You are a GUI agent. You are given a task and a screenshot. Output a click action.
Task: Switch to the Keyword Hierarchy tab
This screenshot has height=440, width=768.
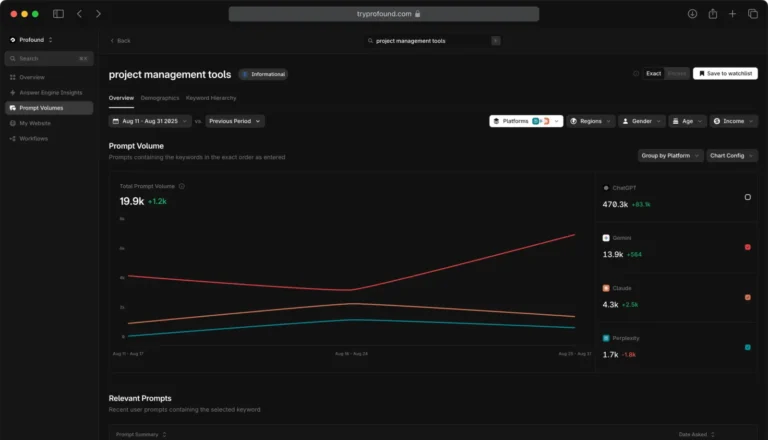211,98
